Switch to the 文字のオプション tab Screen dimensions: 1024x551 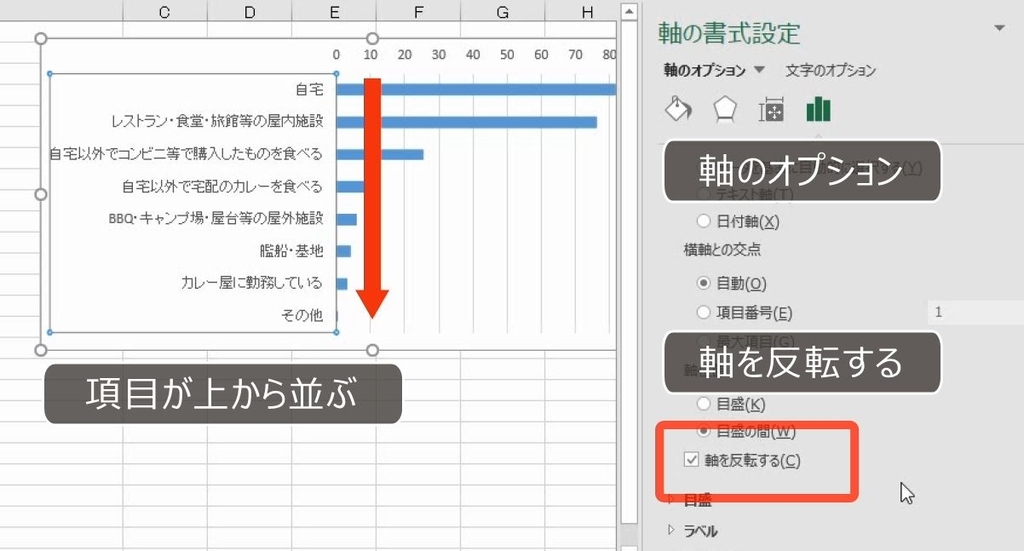(830, 70)
